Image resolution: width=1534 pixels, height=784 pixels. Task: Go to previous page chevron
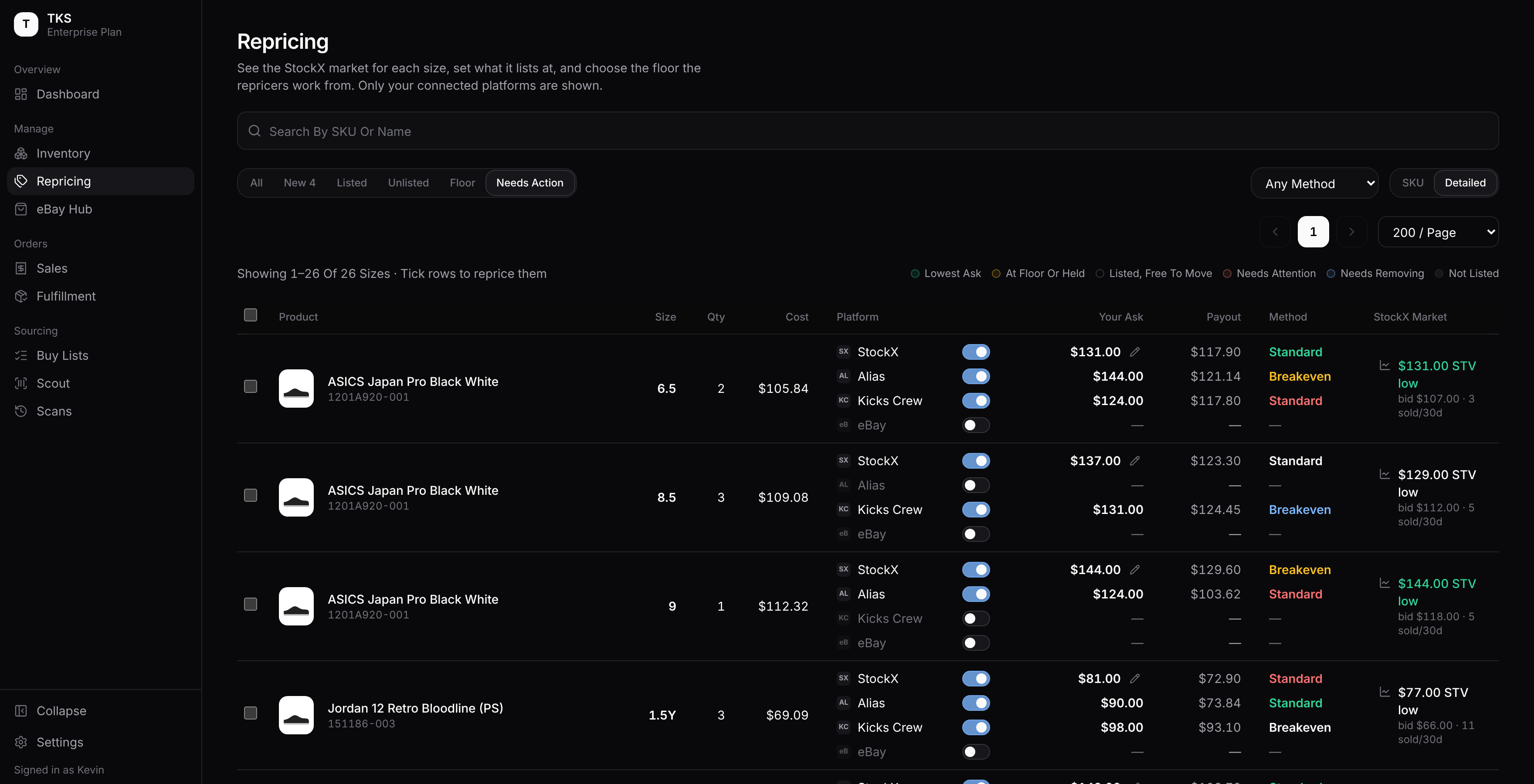click(1275, 232)
